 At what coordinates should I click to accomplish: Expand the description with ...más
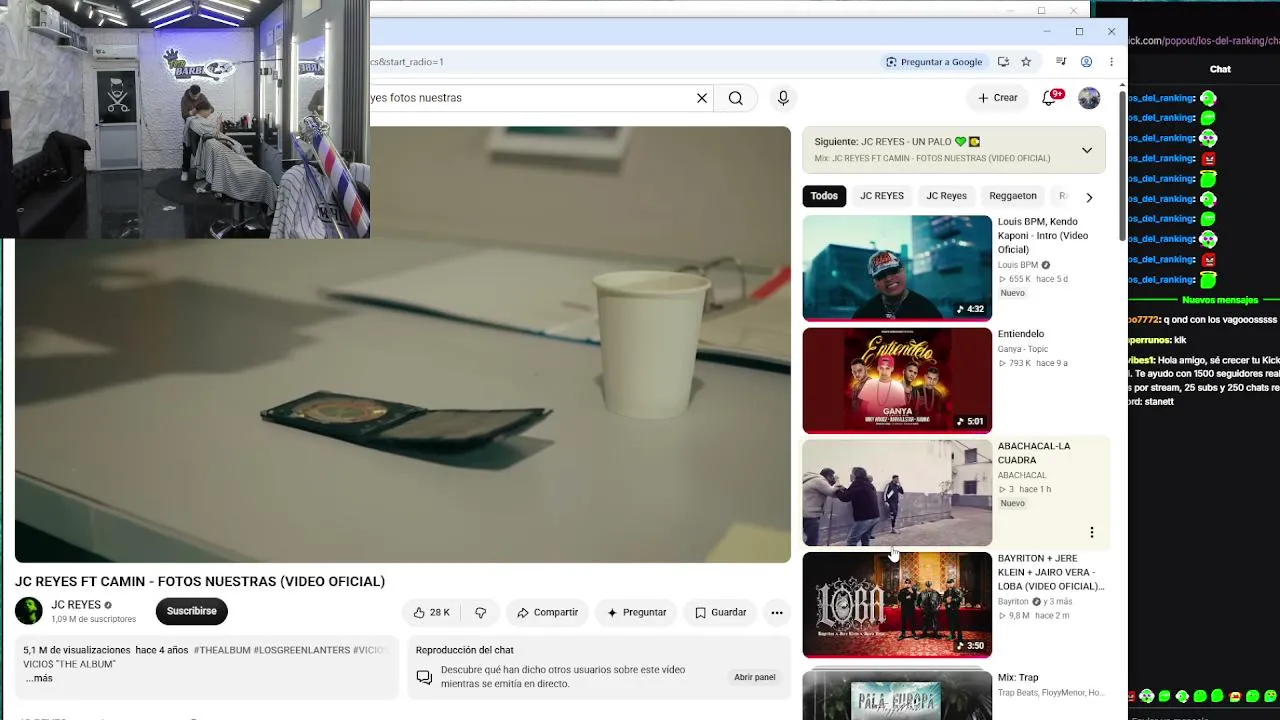pos(40,678)
